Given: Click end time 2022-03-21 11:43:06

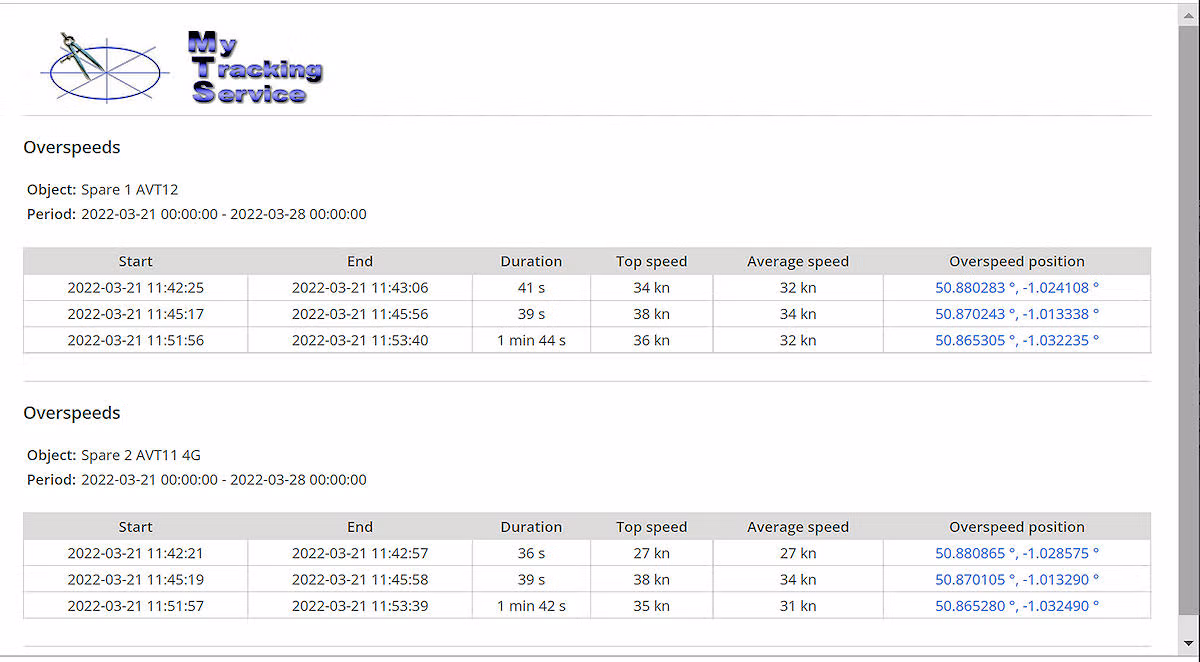Looking at the screenshot, I should pyautogui.click(x=360, y=288).
